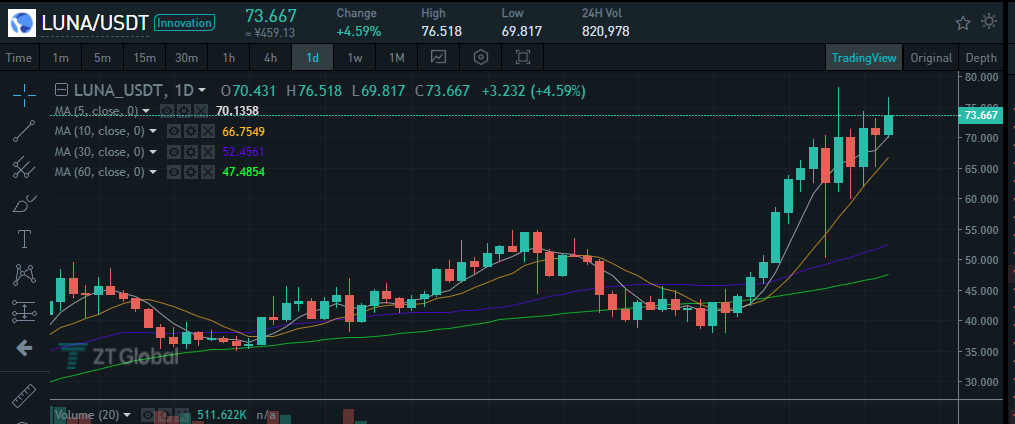1015x424 pixels.
Task: Expand MA (30, close, 0) dropdown
Action: click(x=153, y=152)
